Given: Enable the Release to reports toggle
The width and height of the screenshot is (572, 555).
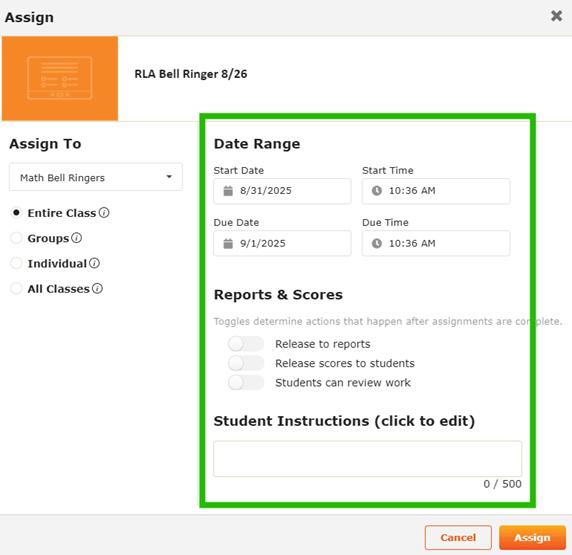Looking at the screenshot, I should coord(246,344).
